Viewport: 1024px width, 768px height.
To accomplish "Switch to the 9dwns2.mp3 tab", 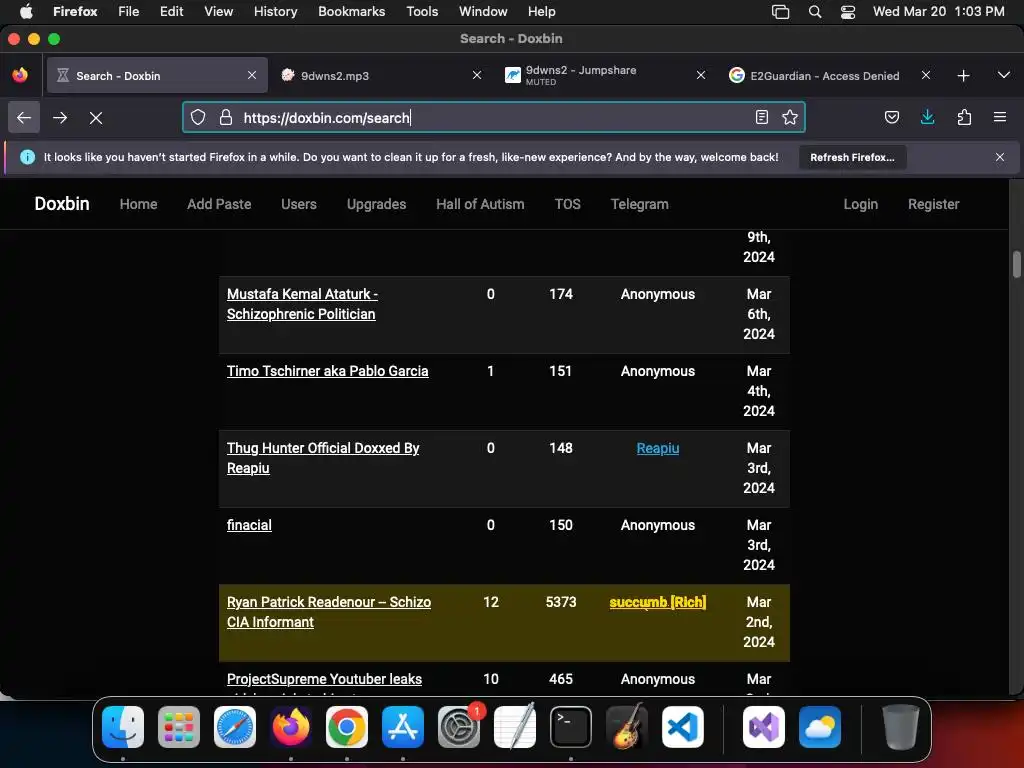I will (x=382, y=76).
